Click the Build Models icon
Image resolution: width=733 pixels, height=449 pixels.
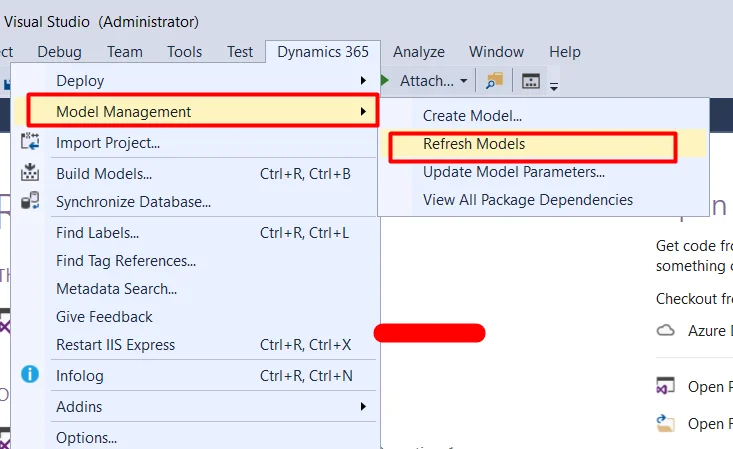click(x=30, y=173)
